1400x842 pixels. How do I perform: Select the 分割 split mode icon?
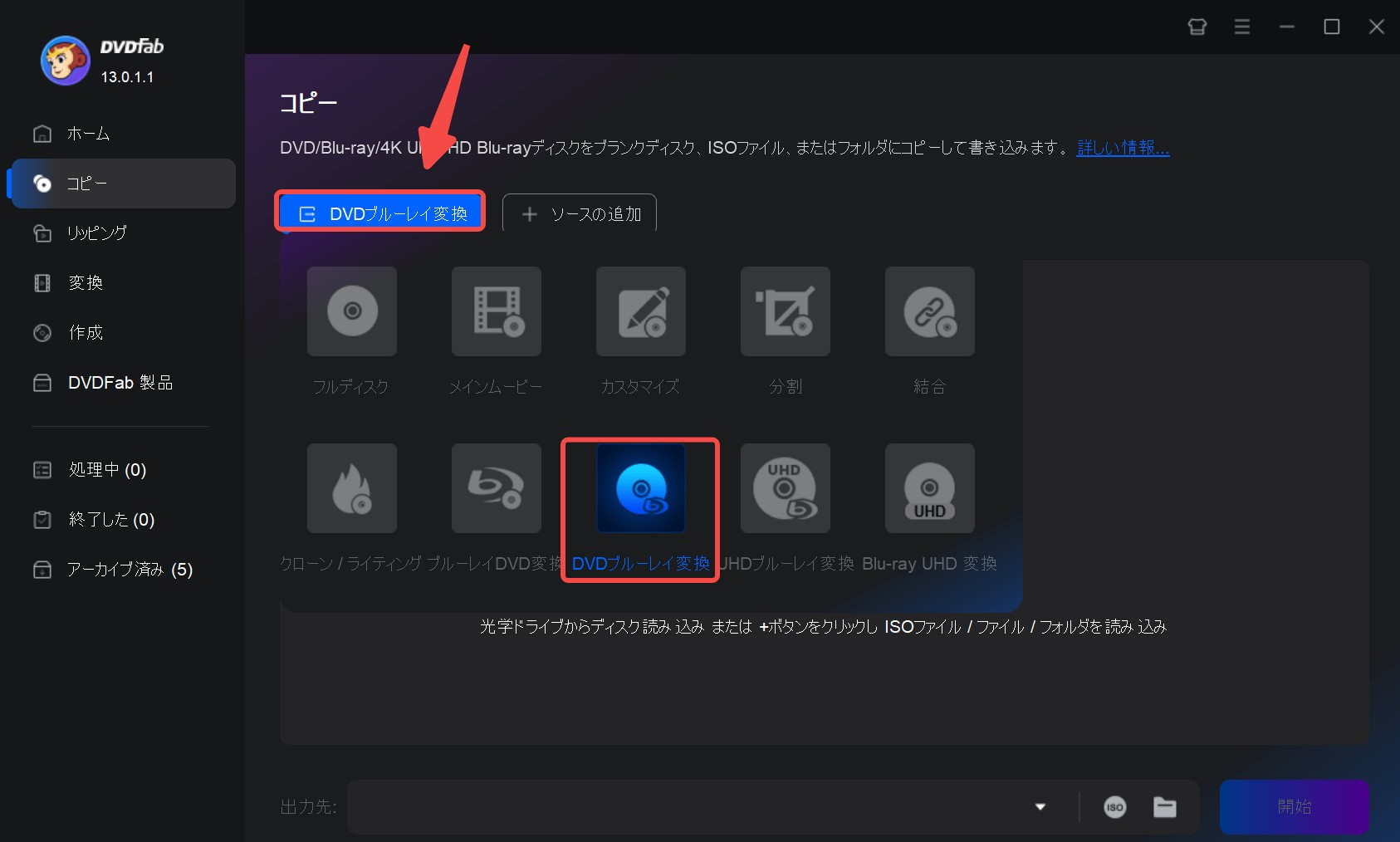click(786, 311)
